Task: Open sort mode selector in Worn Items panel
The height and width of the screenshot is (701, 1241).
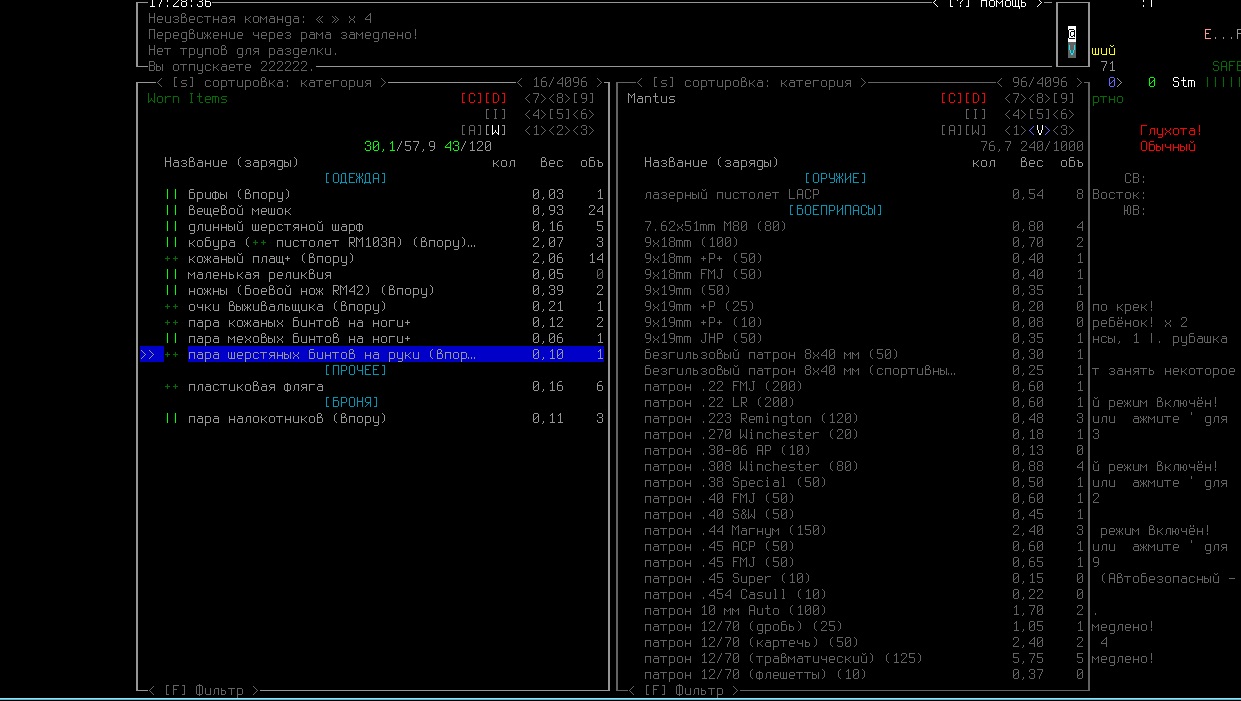Action: (272, 83)
